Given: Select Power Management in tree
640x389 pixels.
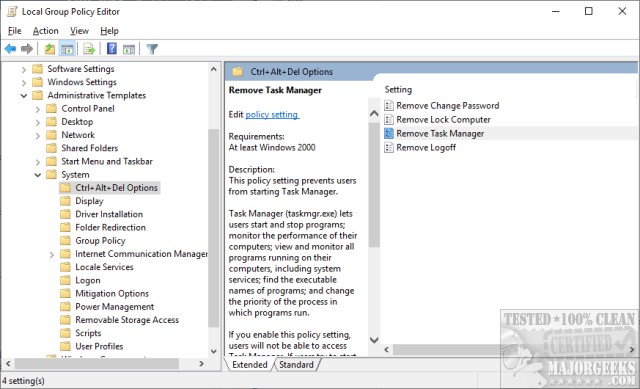Looking at the screenshot, I should pos(115,307).
